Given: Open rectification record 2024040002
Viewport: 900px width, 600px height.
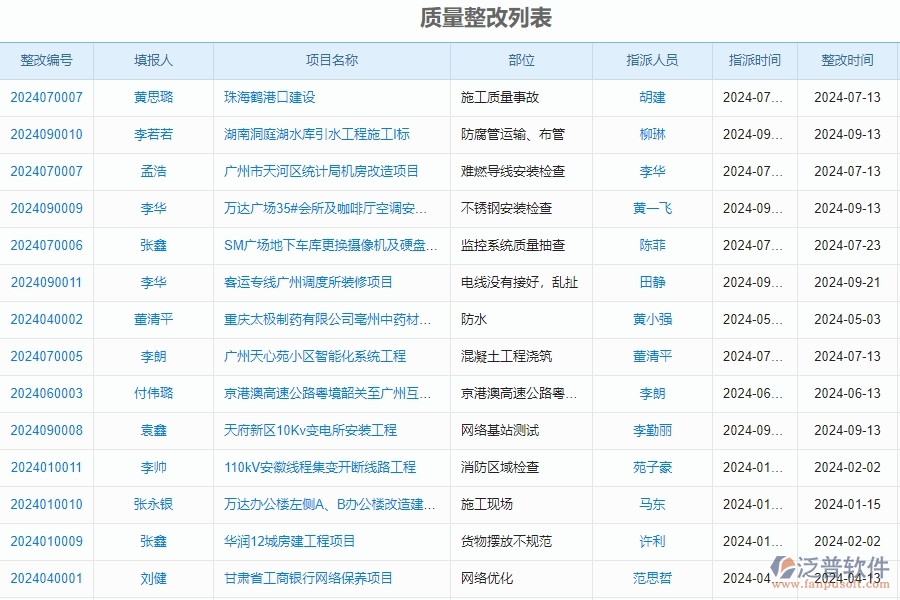Looking at the screenshot, I should point(46,319).
